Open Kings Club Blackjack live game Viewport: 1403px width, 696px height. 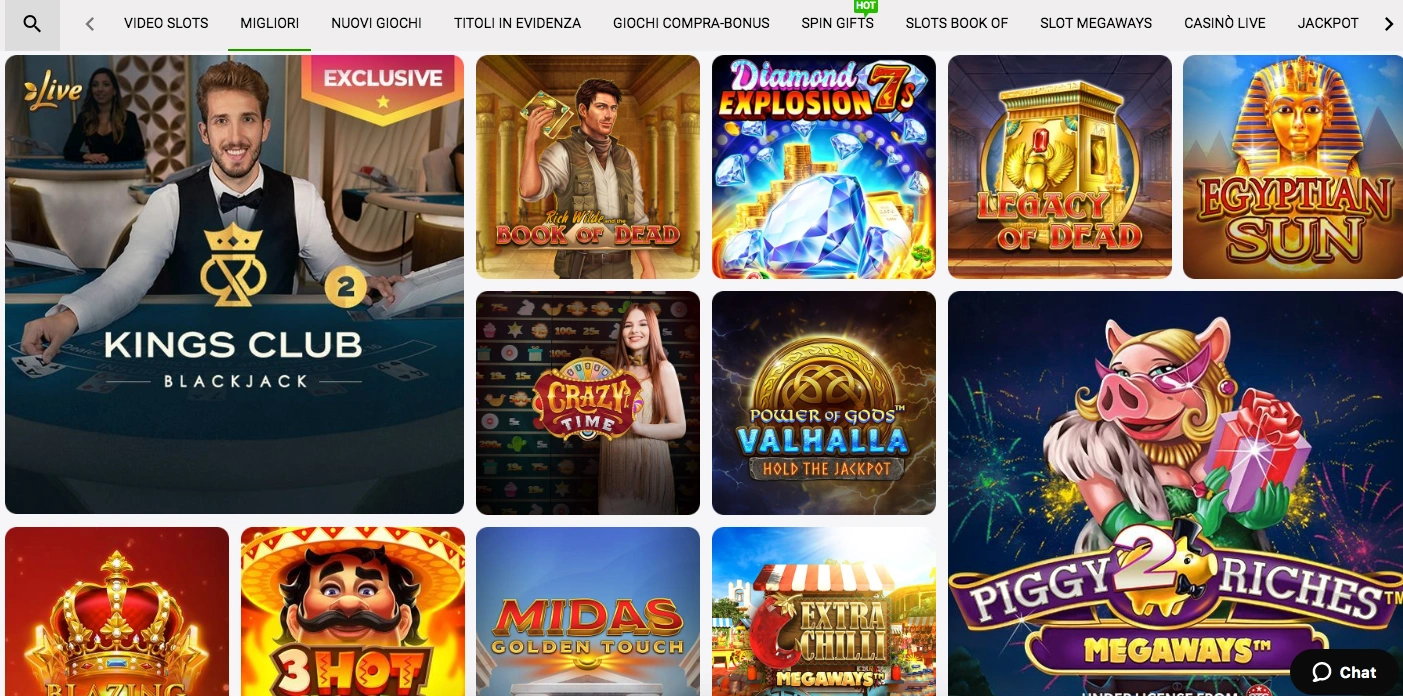click(234, 284)
